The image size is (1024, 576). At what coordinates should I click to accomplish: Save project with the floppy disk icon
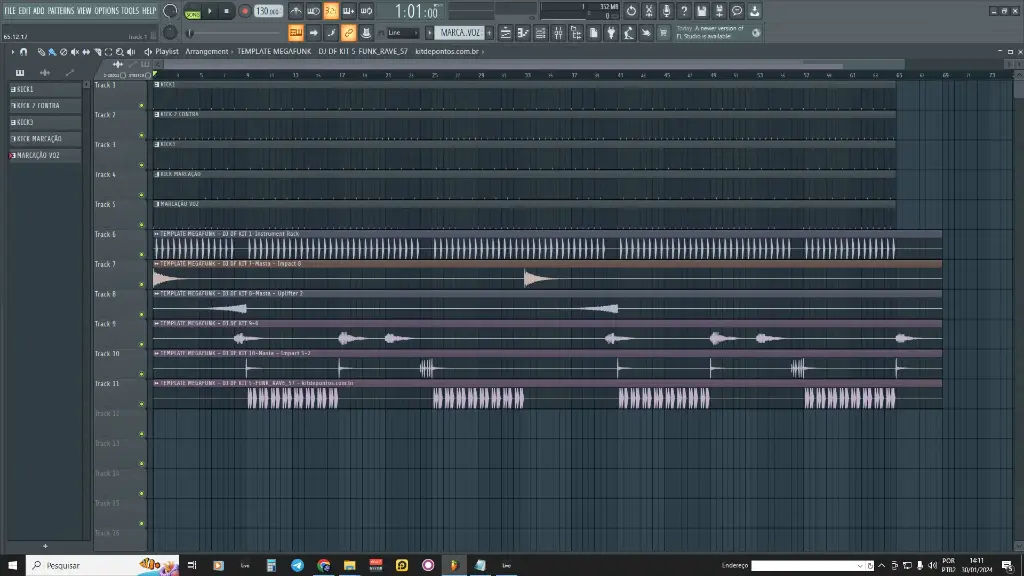[701, 11]
